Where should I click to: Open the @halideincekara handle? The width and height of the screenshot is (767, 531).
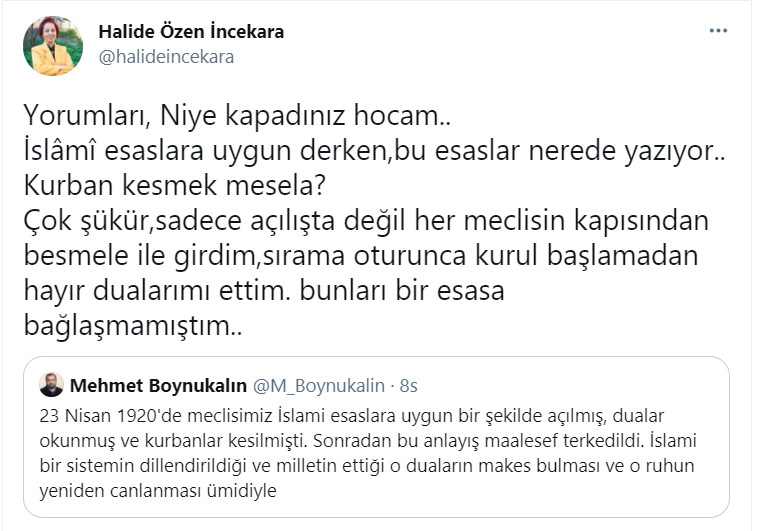pyautogui.click(x=166, y=57)
